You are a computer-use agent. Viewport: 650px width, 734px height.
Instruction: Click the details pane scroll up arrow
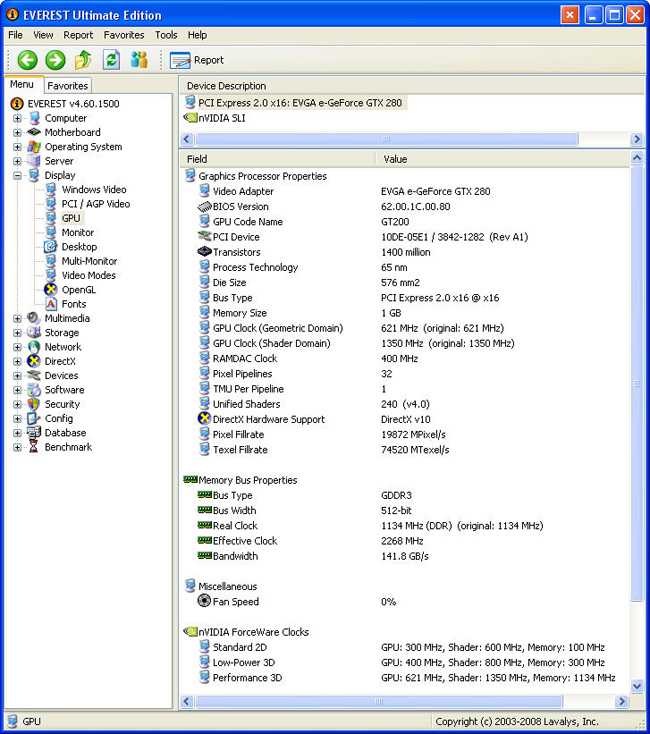(x=637, y=158)
